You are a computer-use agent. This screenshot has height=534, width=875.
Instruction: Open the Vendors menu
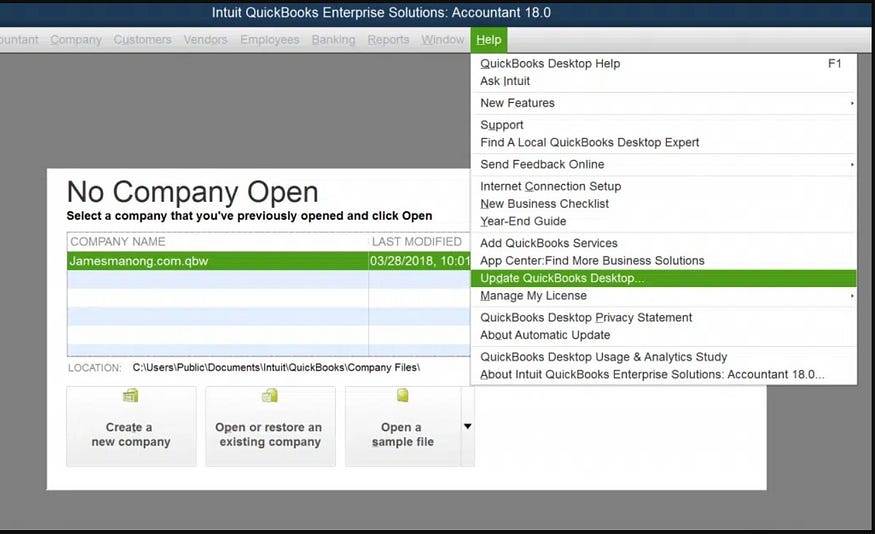pyautogui.click(x=205, y=40)
